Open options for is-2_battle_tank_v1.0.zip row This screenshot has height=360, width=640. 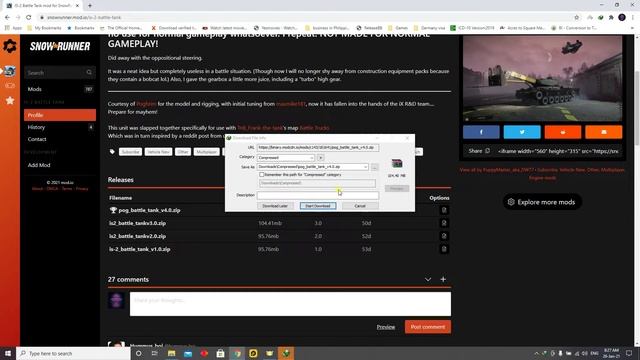(444, 249)
